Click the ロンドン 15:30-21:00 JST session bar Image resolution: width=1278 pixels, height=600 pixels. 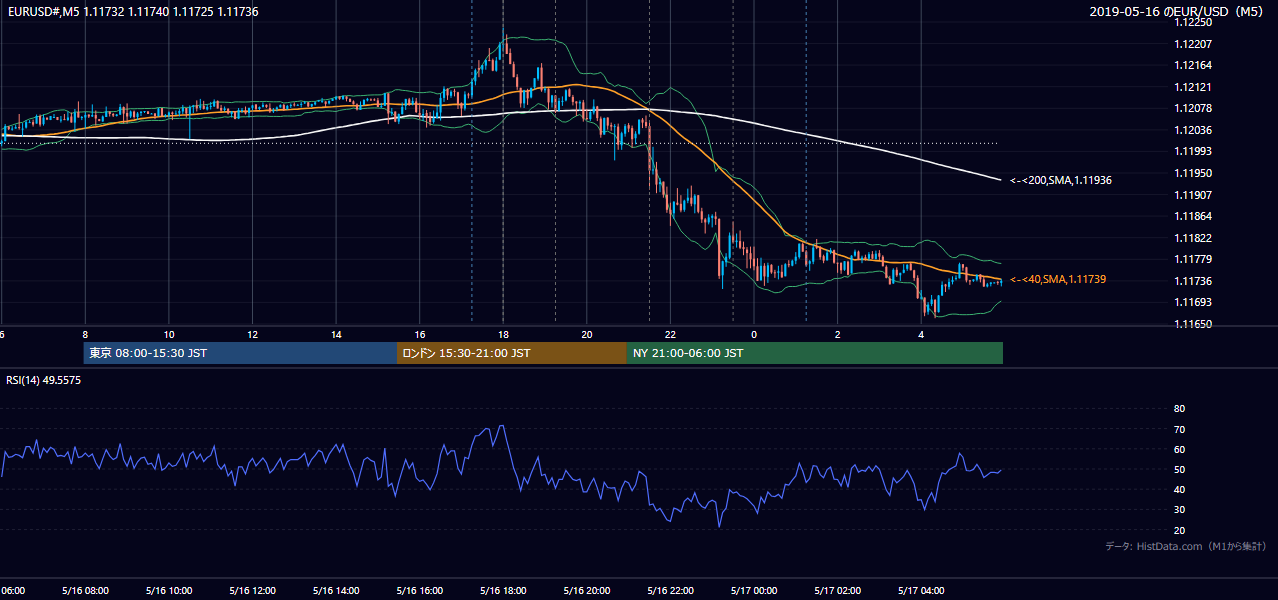coord(512,353)
